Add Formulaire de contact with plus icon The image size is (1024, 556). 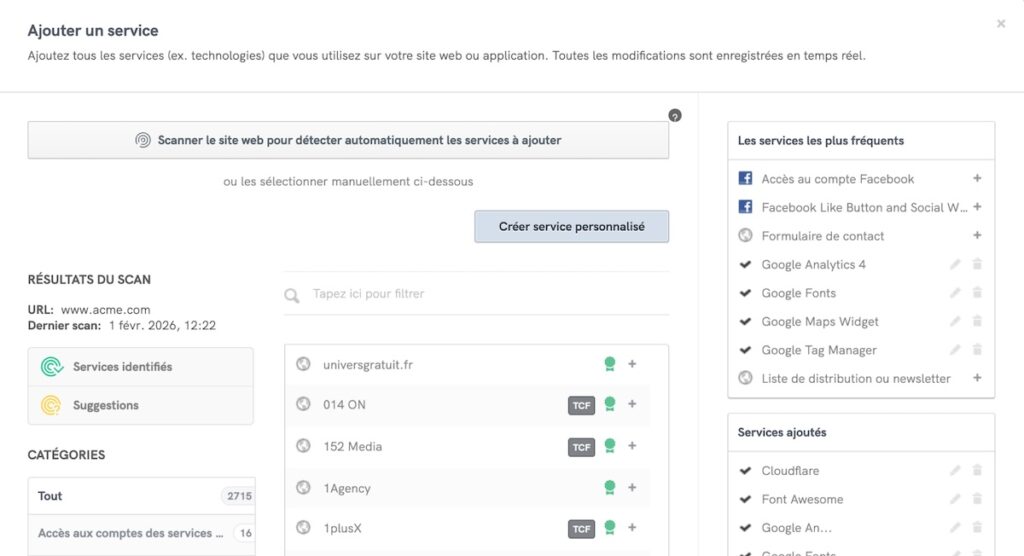pos(977,235)
